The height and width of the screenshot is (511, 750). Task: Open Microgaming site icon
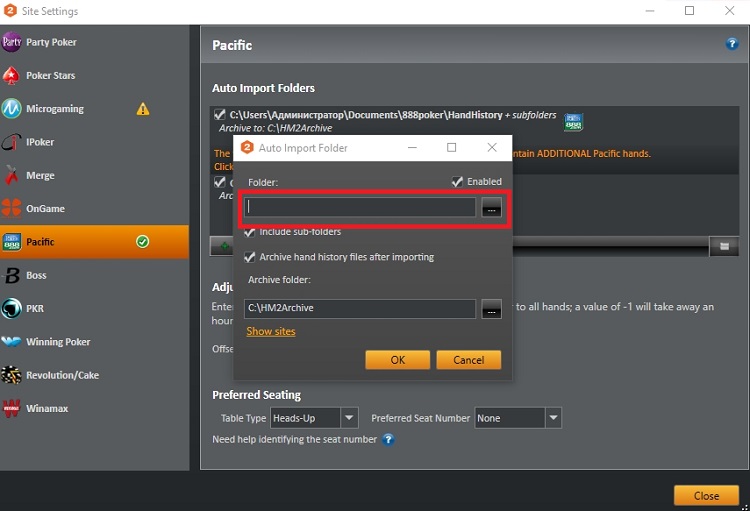click(11, 109)
